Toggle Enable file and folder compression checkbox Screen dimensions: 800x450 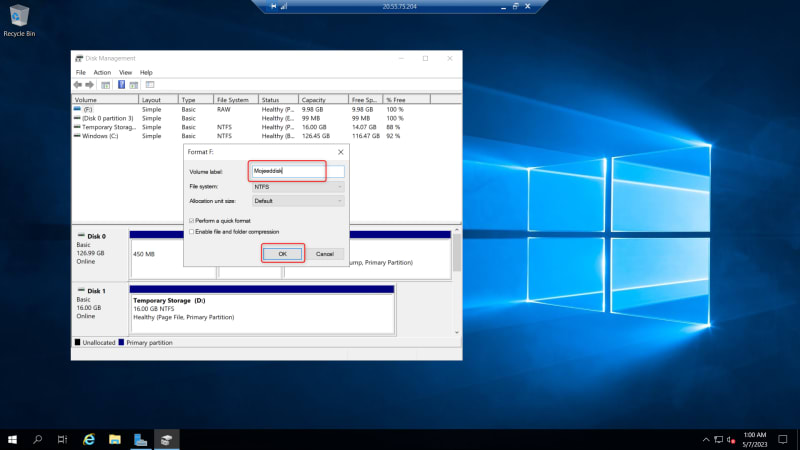[x=192, y=232]
